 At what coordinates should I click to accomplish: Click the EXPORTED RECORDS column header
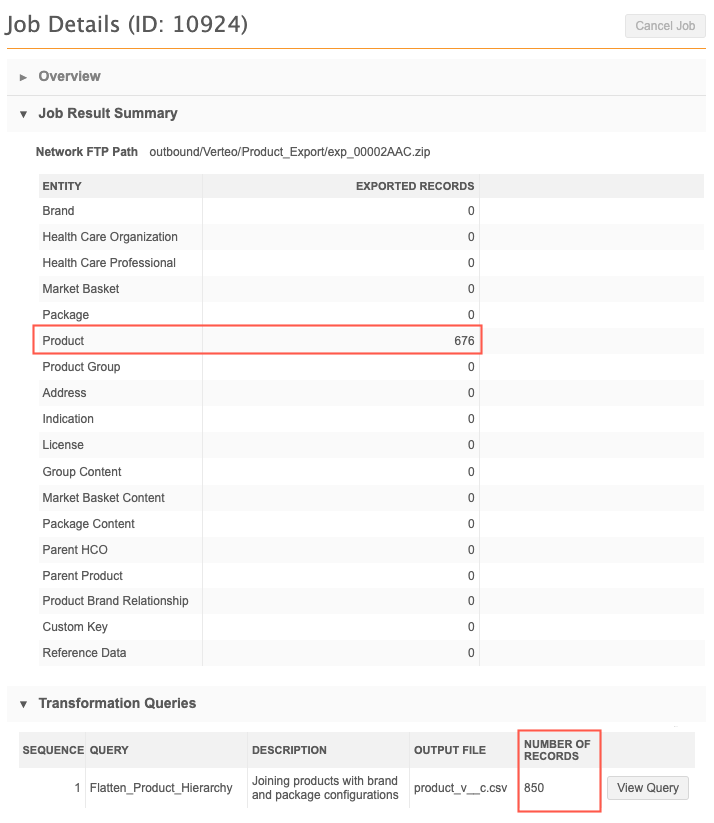coord(415,186)
